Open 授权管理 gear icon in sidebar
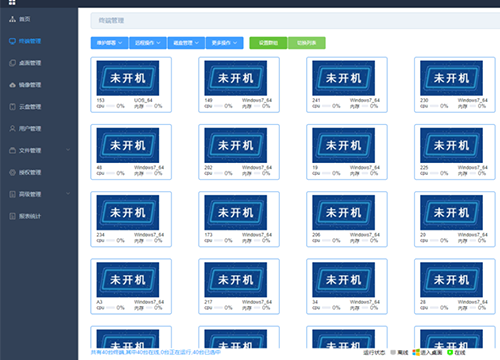 pos(12,172)
